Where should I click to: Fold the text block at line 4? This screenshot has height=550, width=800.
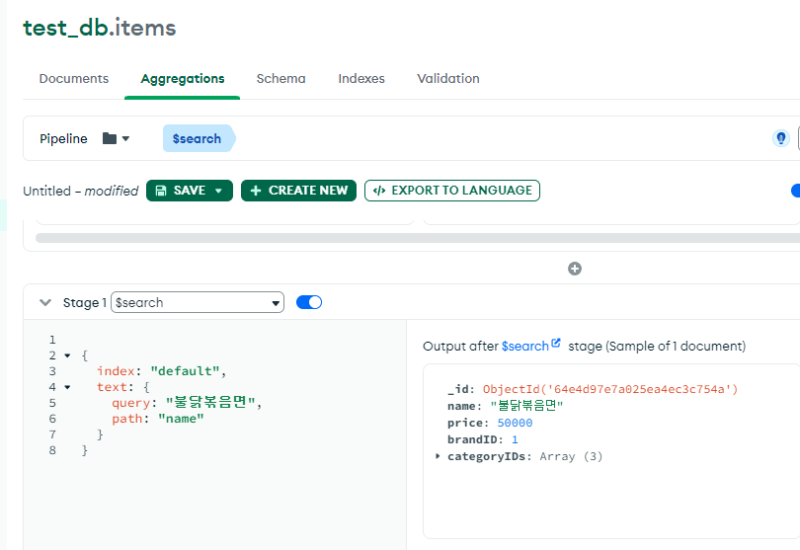click(x=67, y=387)
